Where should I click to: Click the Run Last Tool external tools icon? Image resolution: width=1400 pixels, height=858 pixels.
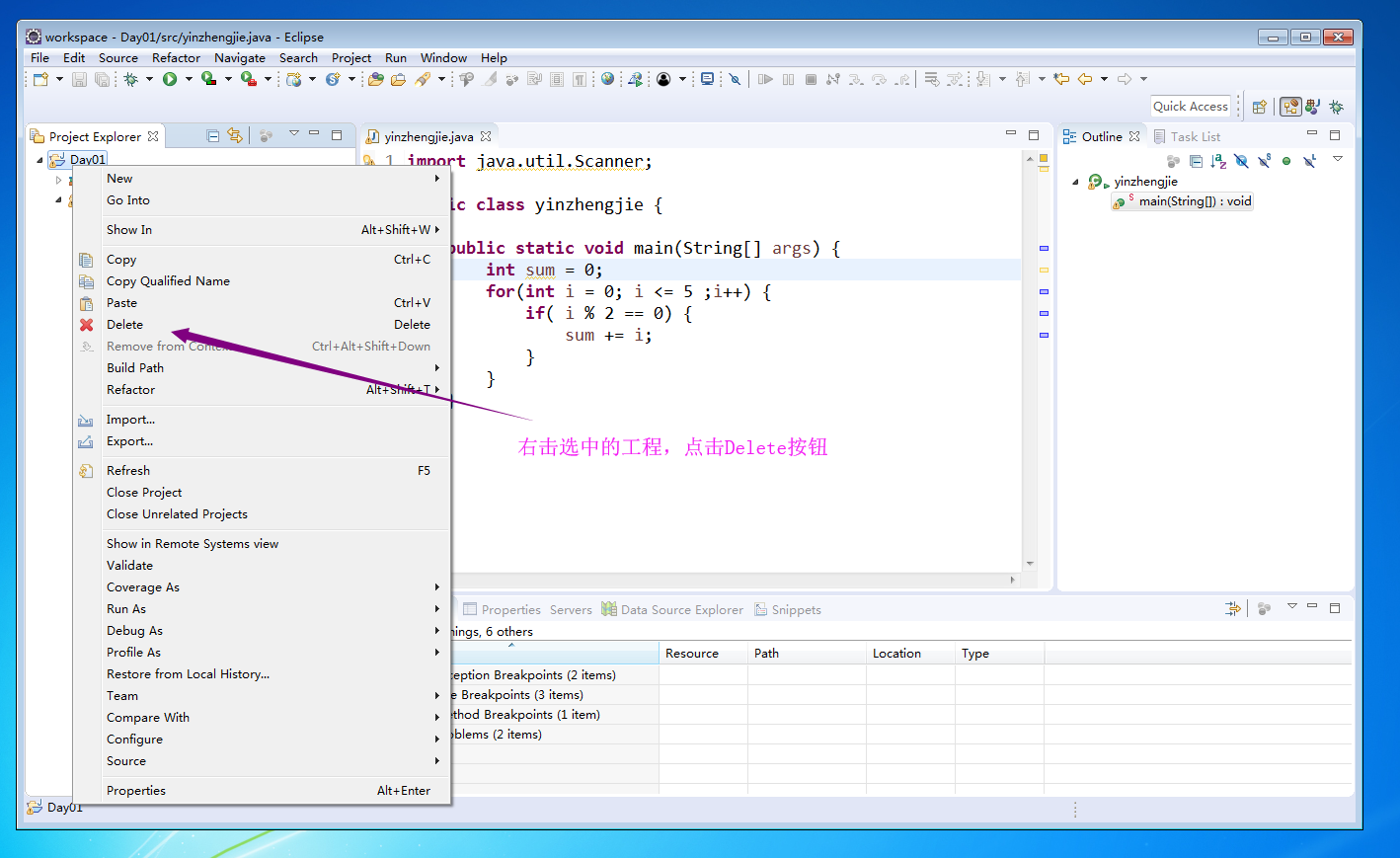[249, 79]
